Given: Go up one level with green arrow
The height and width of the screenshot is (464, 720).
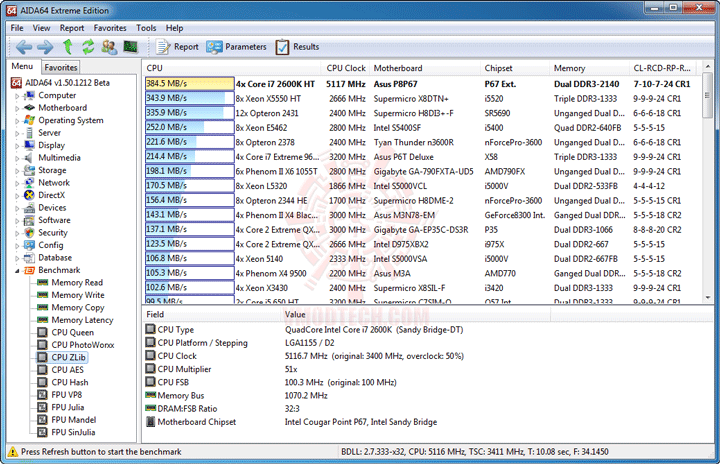Looking at the screenshot, I should pos(68,46).
